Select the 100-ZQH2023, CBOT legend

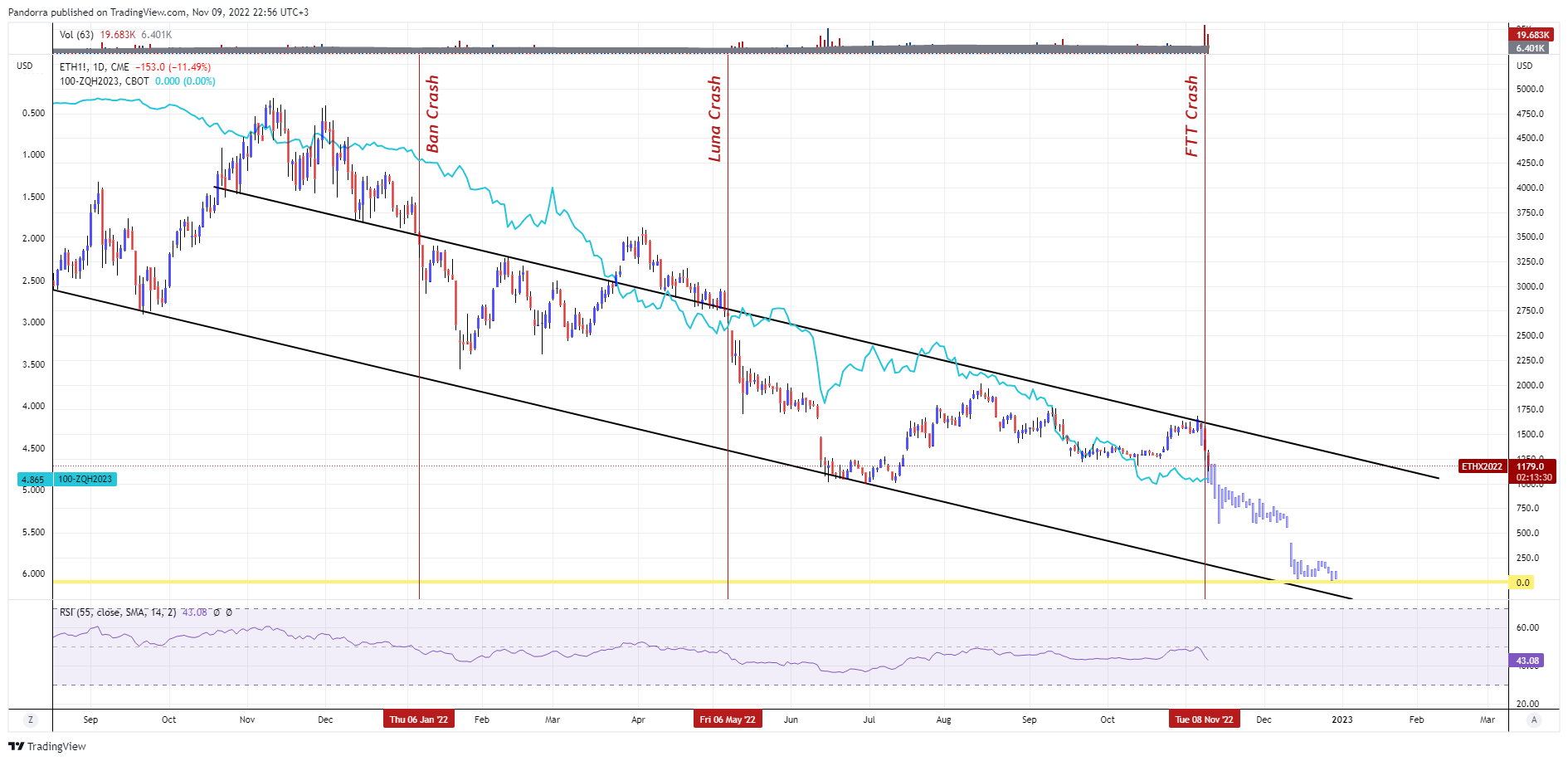point(105,81)
